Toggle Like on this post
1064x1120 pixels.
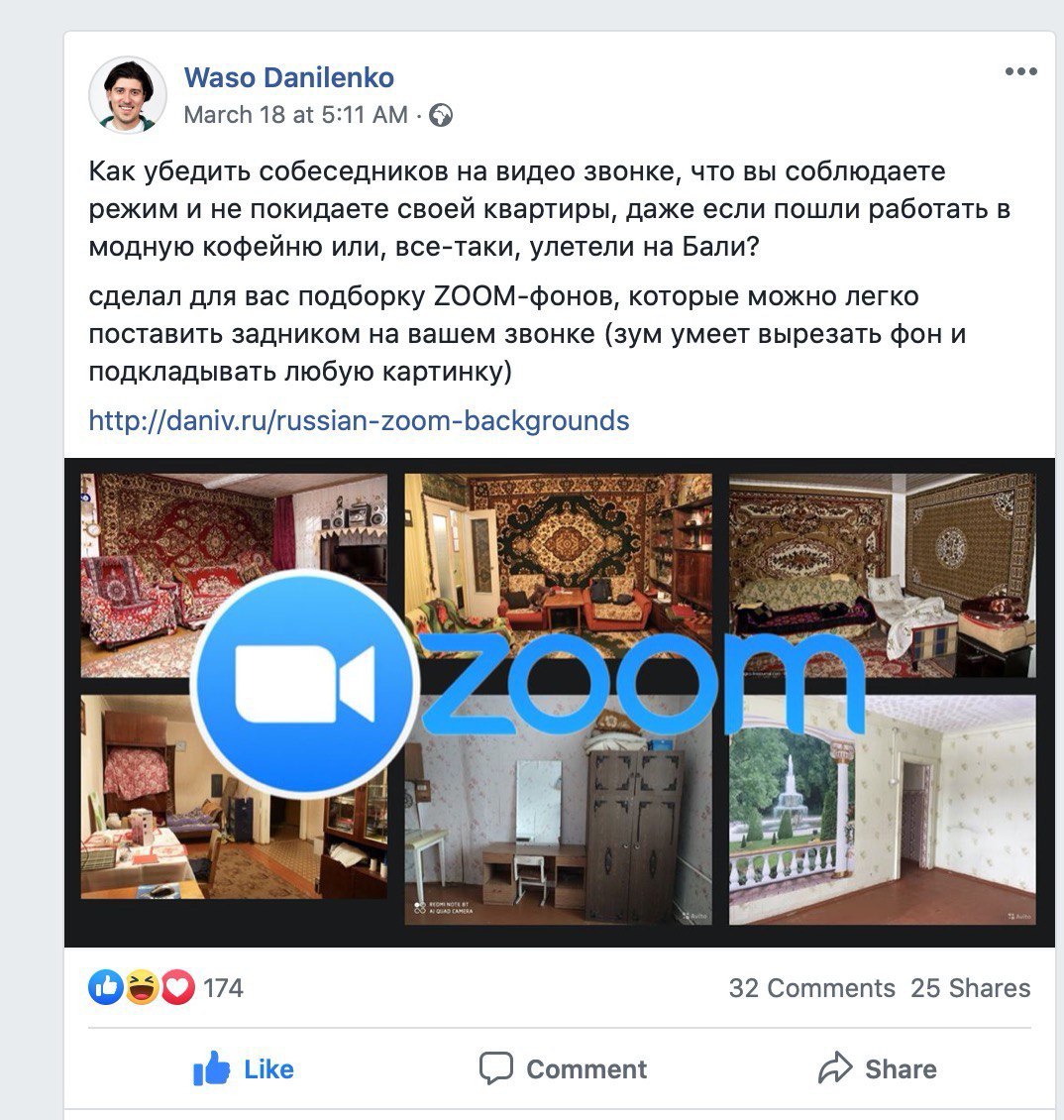(244, 1068)
